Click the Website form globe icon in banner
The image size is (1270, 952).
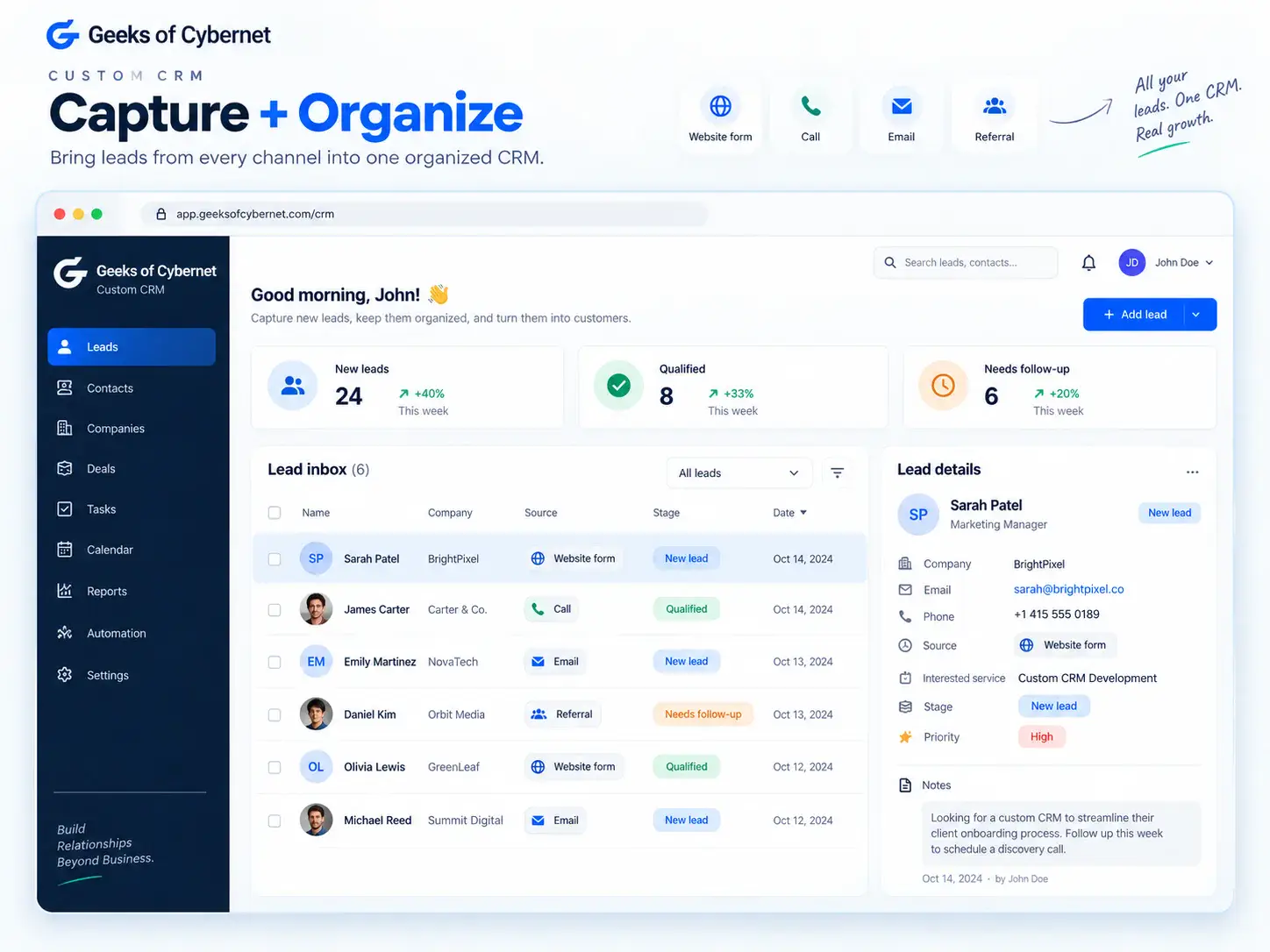(x=721, y=106)
